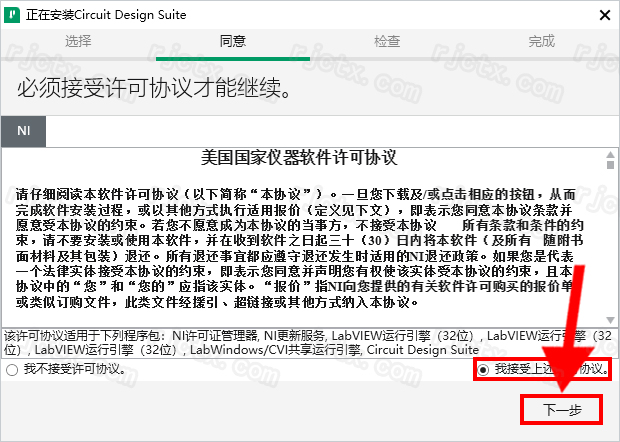Screen dimensions: 620x442
Task: Click the 完成 step label
Action: pos(541,42)
